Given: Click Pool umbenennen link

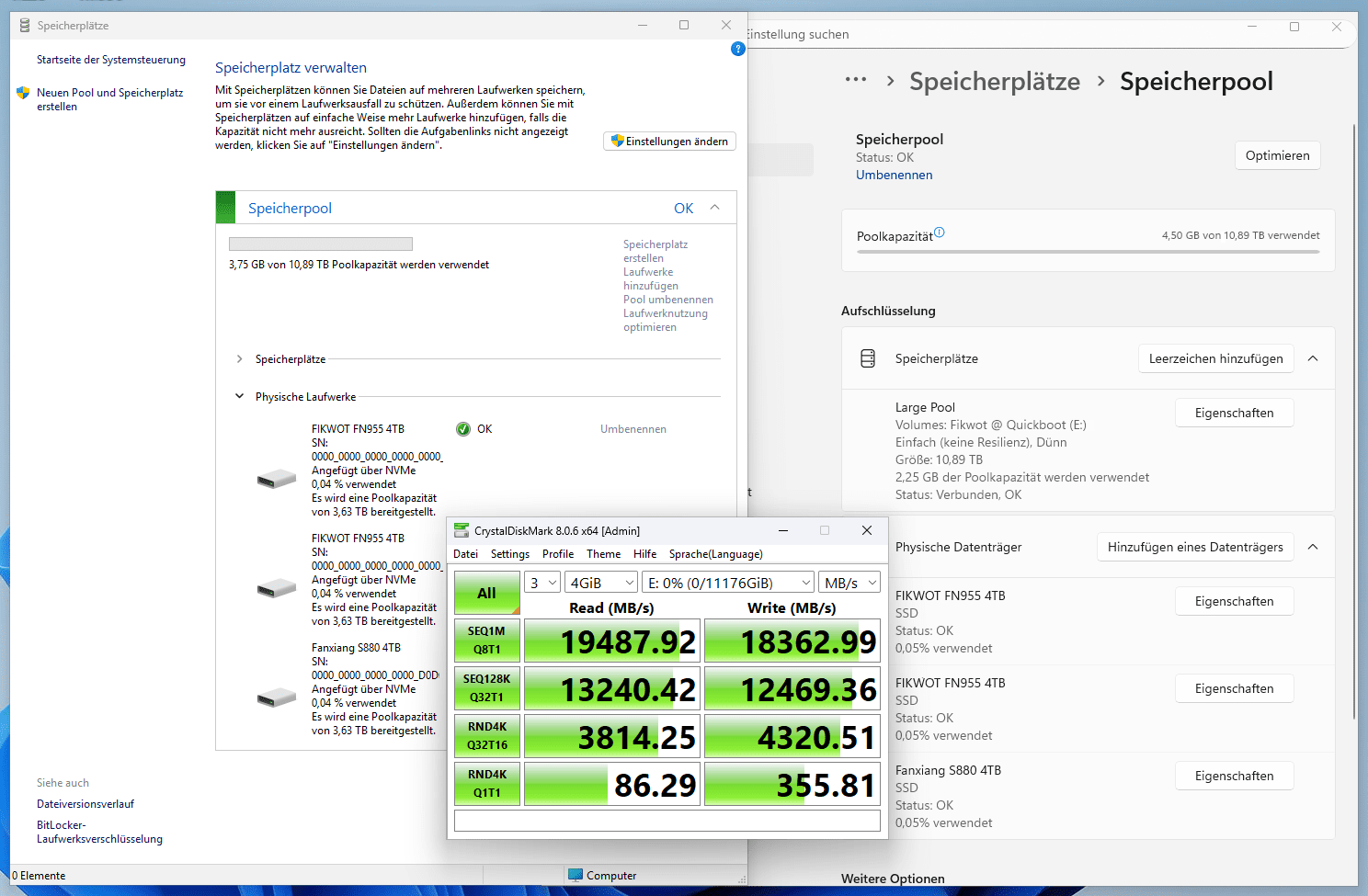Looking at the screenshot, I should 668,300.
